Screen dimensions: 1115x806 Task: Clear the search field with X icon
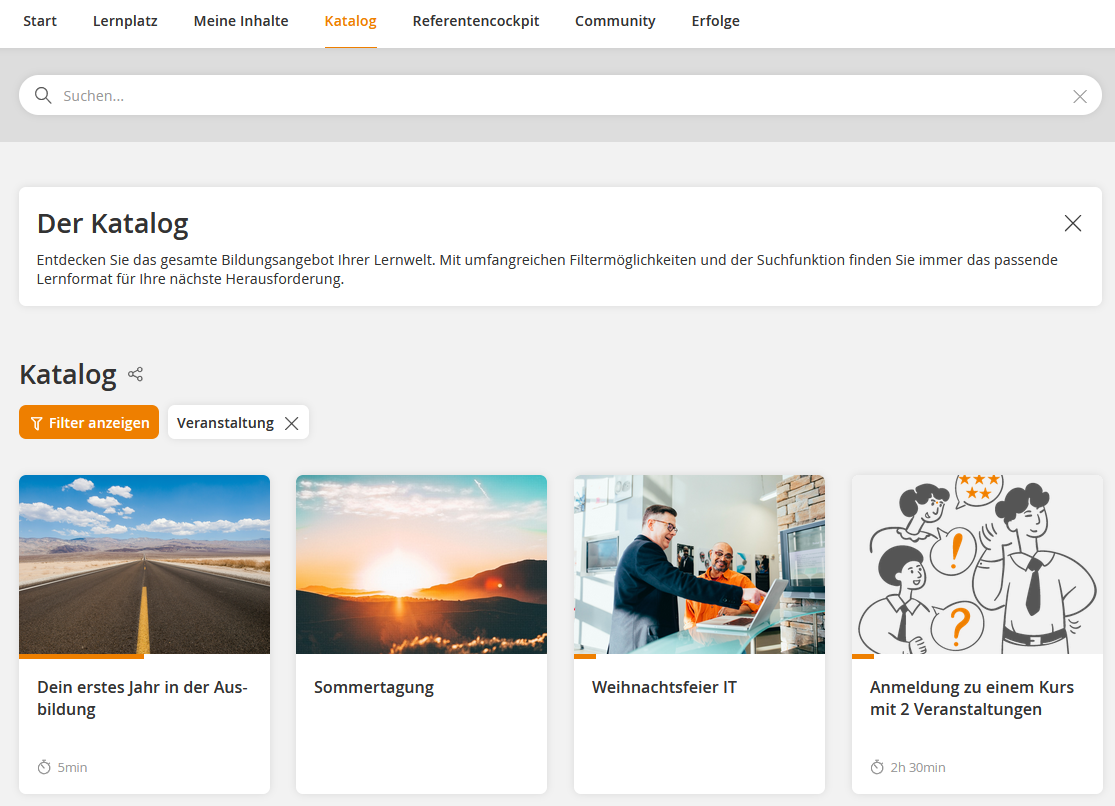(1080, 96)
